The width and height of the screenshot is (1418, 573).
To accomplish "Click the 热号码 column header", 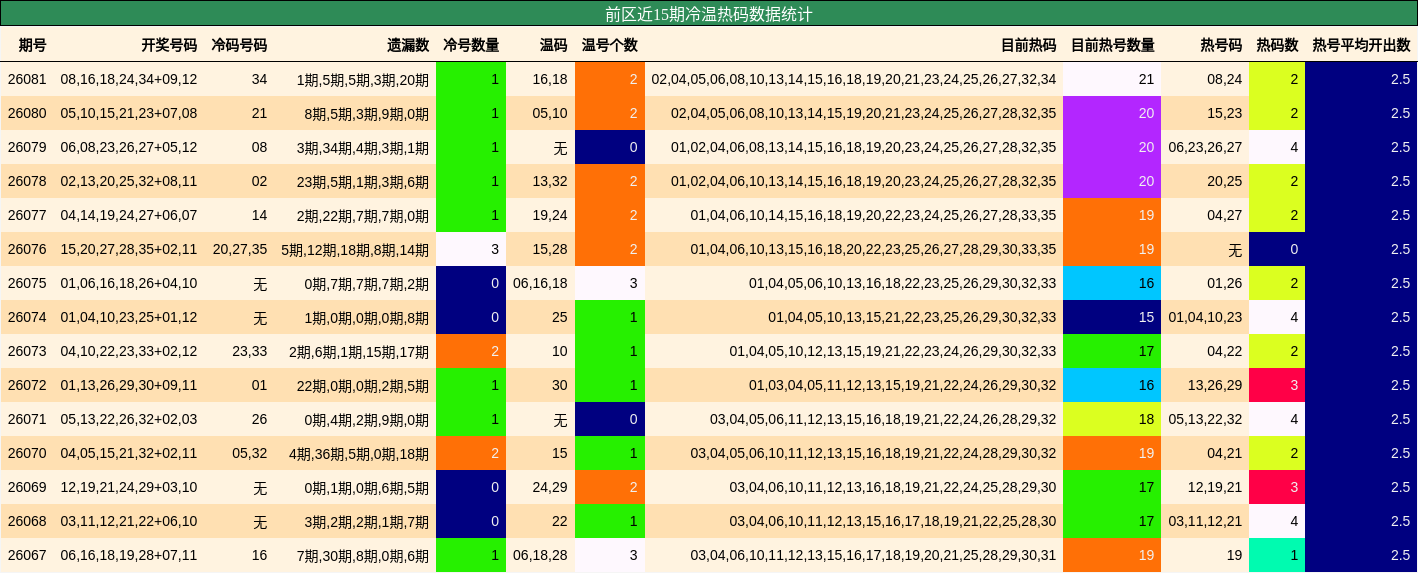I will [1221, 45].
